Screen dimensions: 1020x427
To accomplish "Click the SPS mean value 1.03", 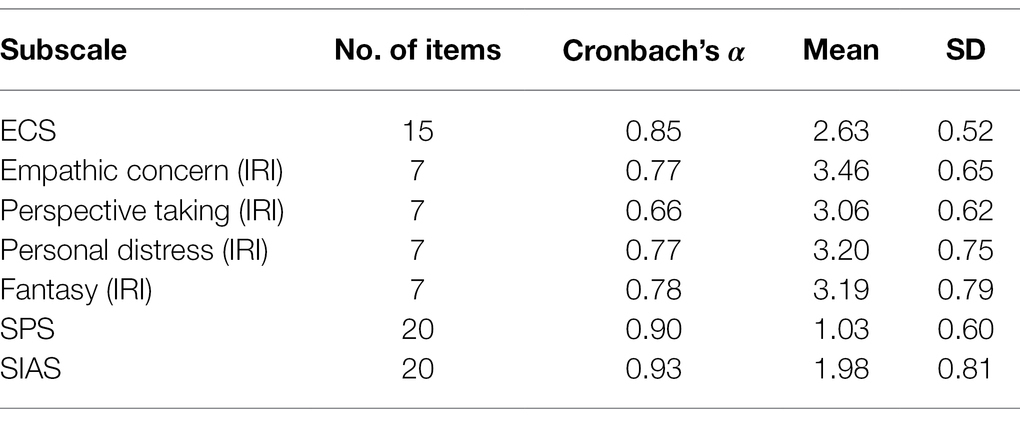I will (840, 330).
